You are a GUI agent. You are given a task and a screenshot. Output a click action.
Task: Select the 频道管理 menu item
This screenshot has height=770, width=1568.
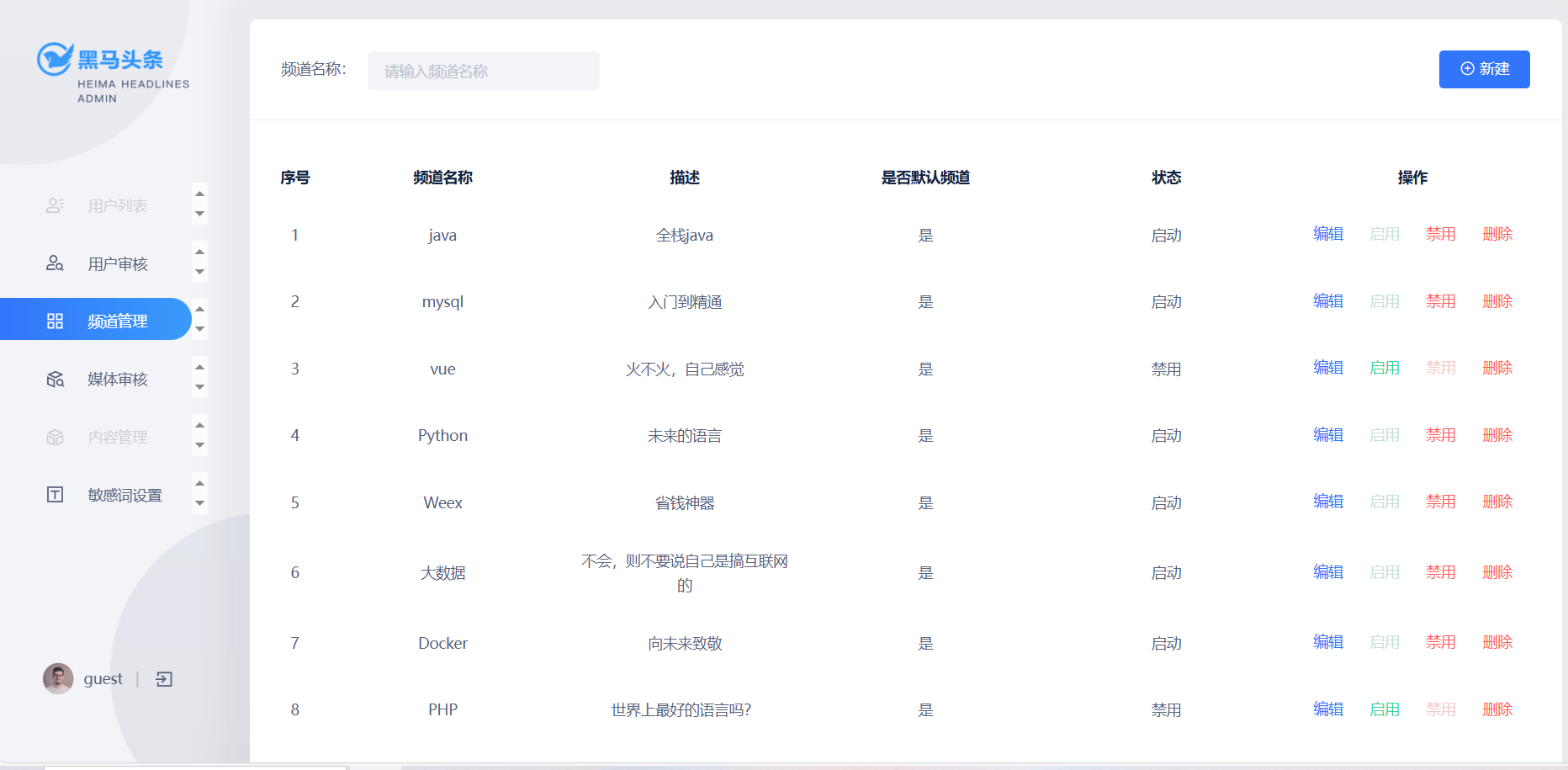96,319
